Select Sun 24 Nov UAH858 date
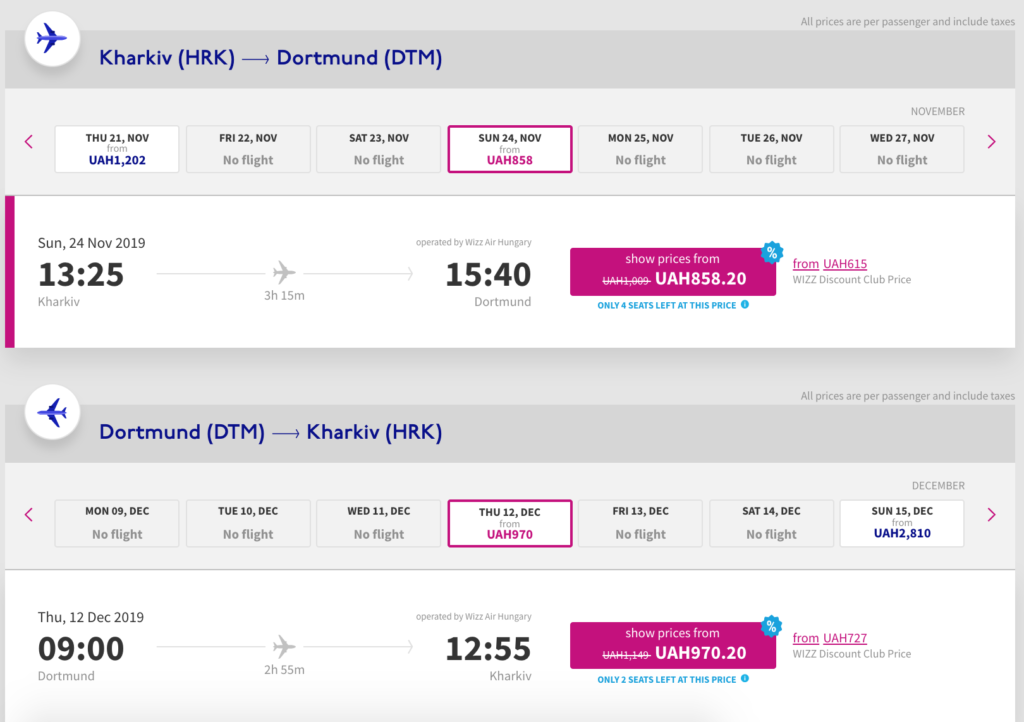The width and height of the screenshot is (1024, 722). click(x=510, y=149)
